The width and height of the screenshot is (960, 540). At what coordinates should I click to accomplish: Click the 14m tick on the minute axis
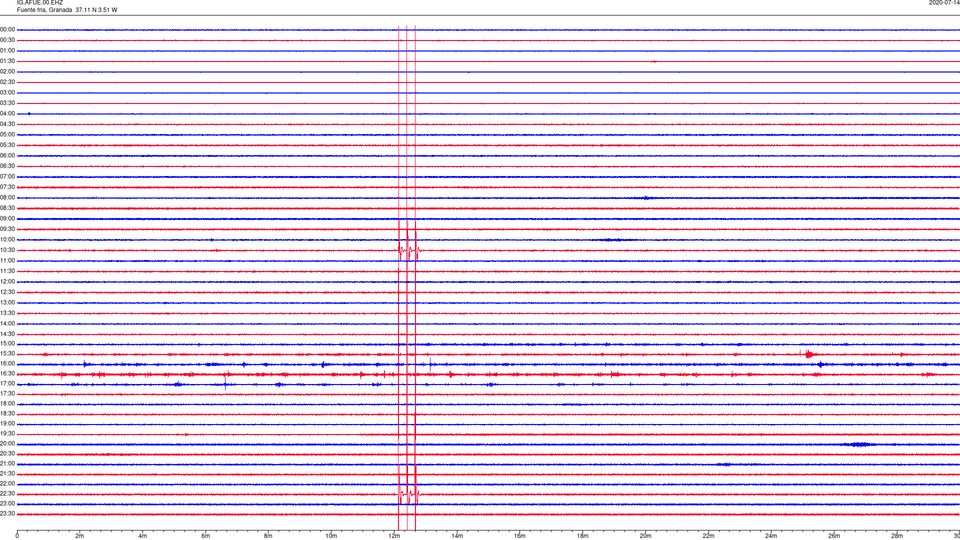tap(457, 536)
